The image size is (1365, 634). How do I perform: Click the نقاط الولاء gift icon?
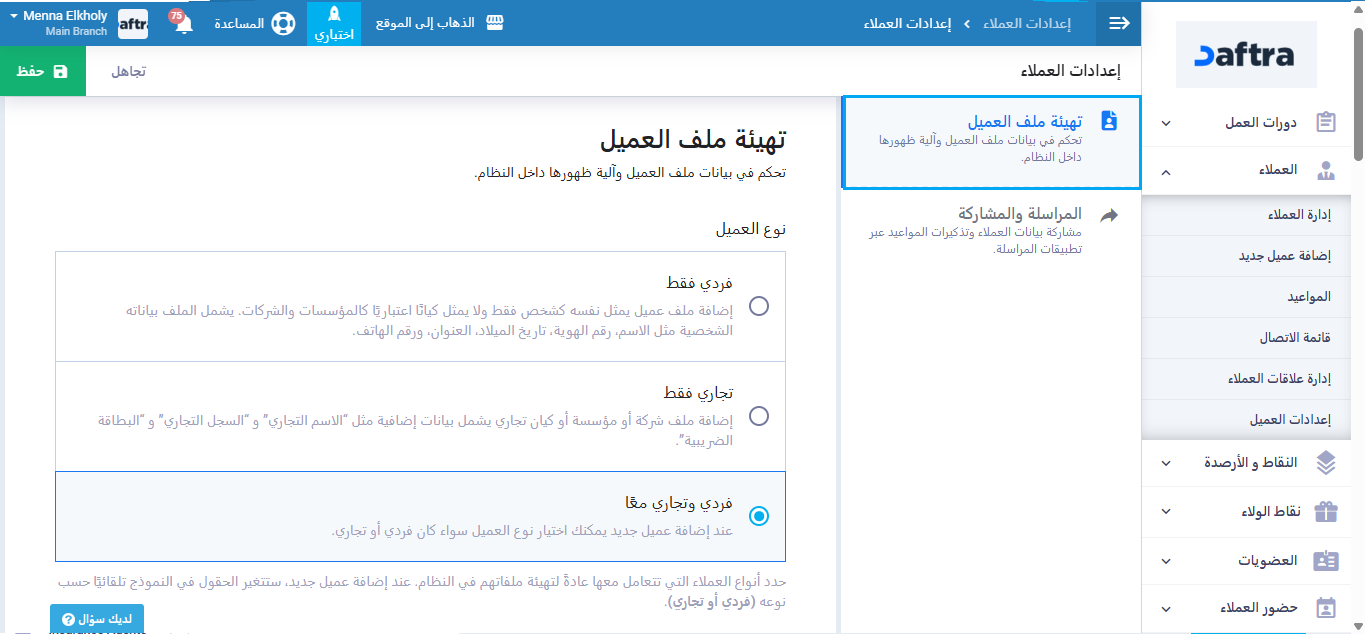click(1326, 511)
